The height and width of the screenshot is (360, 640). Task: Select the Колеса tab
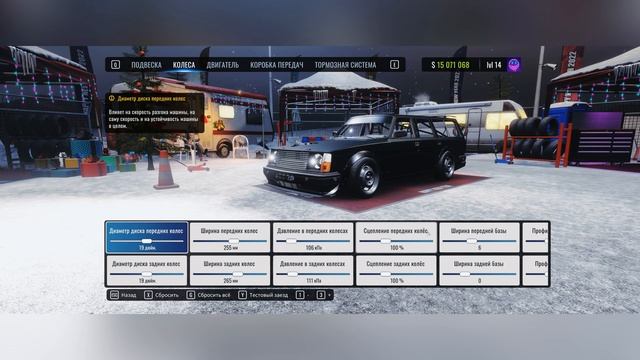point(184,65)
